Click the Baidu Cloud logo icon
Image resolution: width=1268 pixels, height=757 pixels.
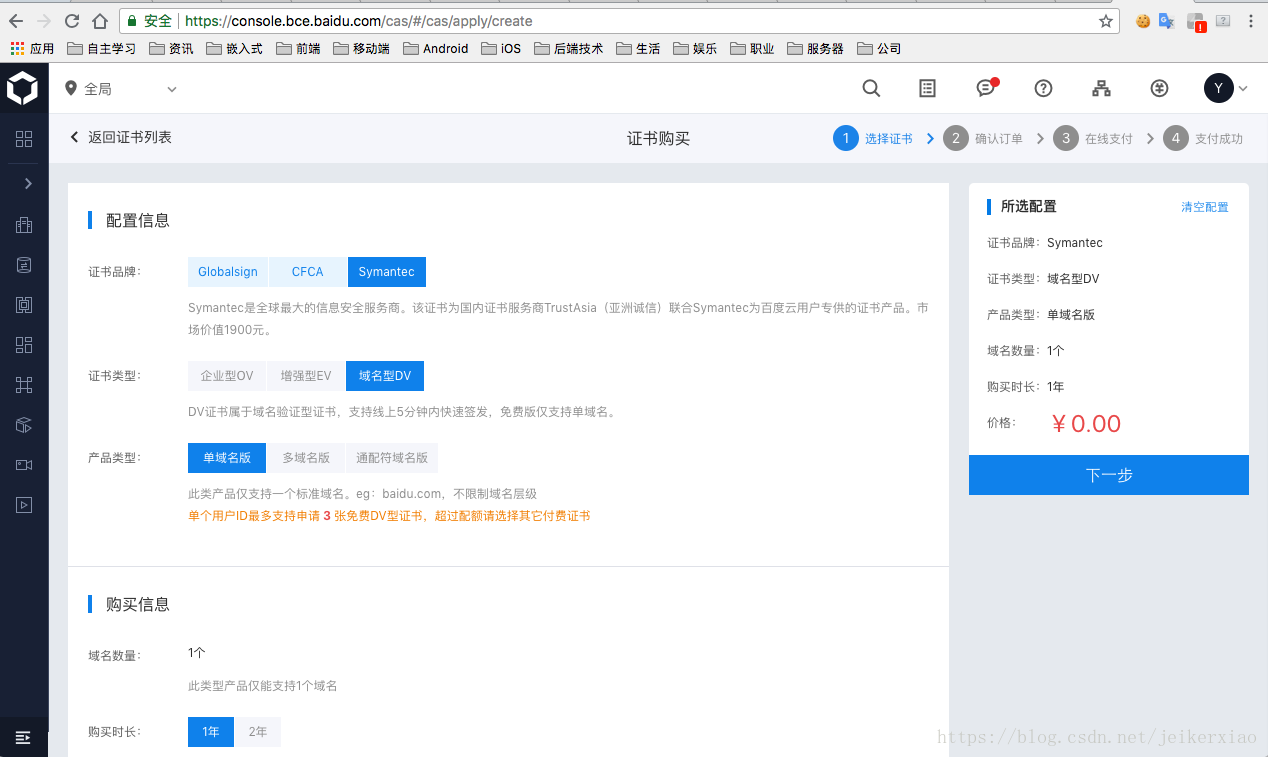pos(23,89)
